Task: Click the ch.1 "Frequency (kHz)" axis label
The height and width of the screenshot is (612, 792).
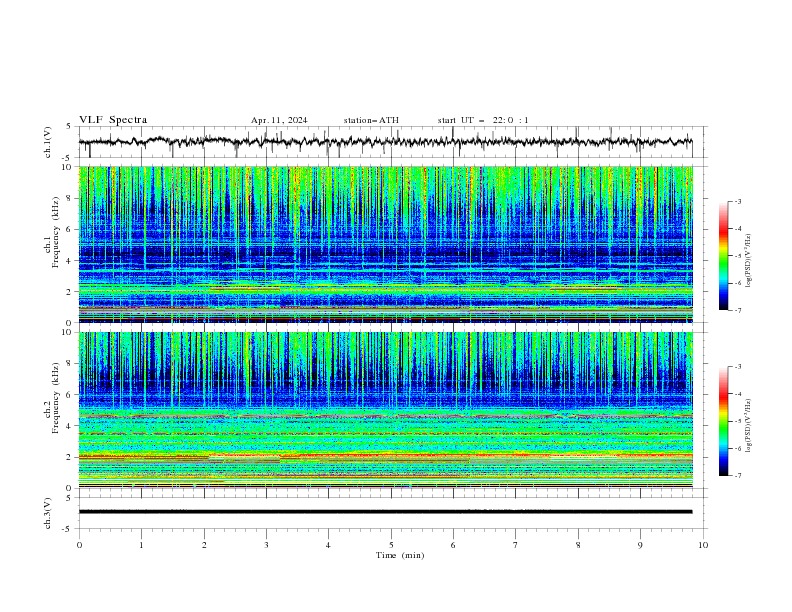Action: pos(55,232)
